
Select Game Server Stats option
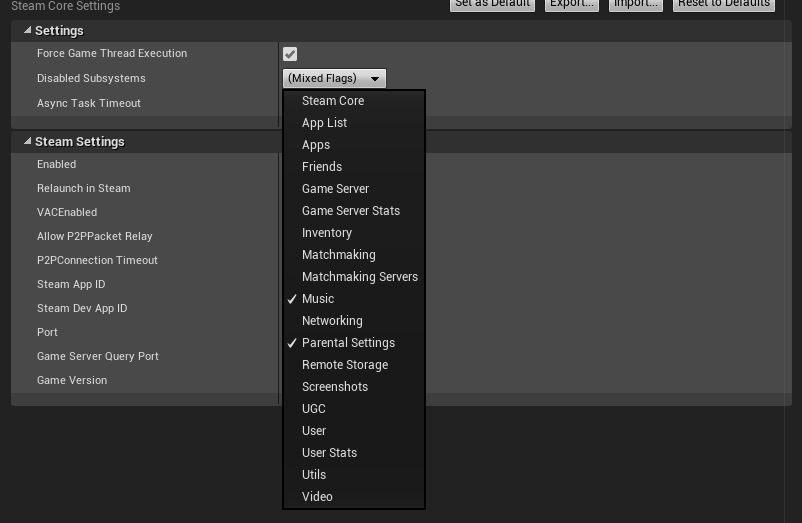click(x=351, y=211)
